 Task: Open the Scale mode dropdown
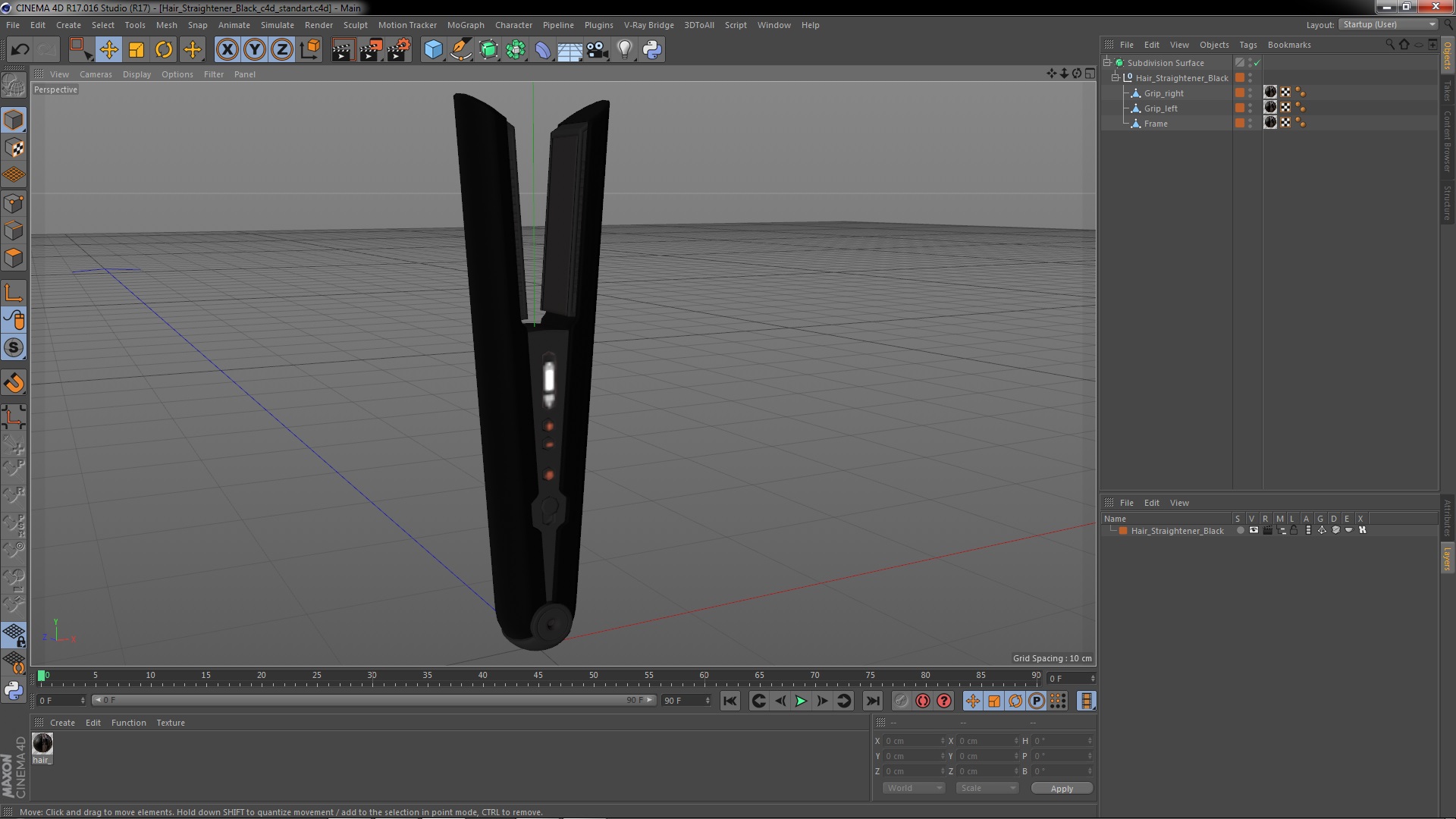tap(987, 788)
